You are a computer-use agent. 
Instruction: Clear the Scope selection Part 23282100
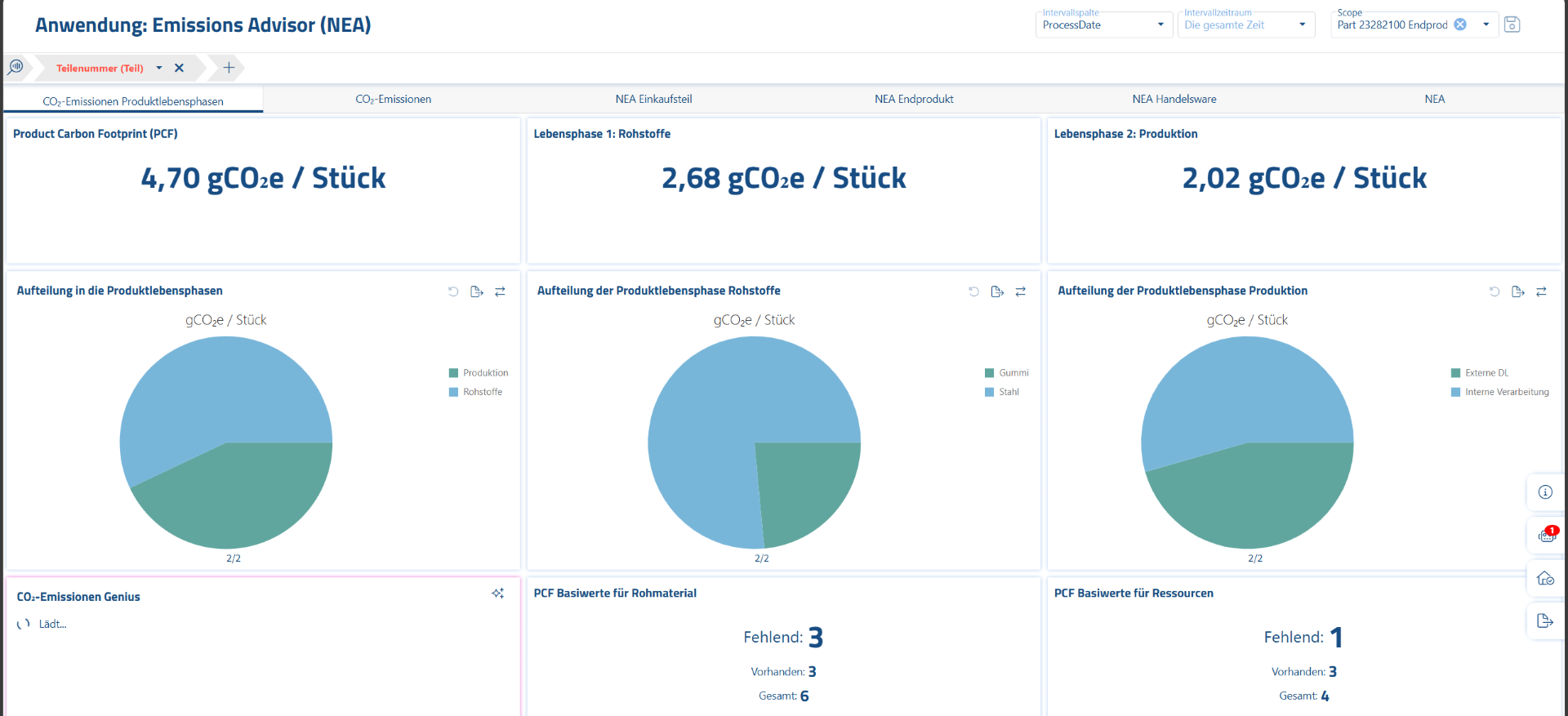coord(1460,24)
